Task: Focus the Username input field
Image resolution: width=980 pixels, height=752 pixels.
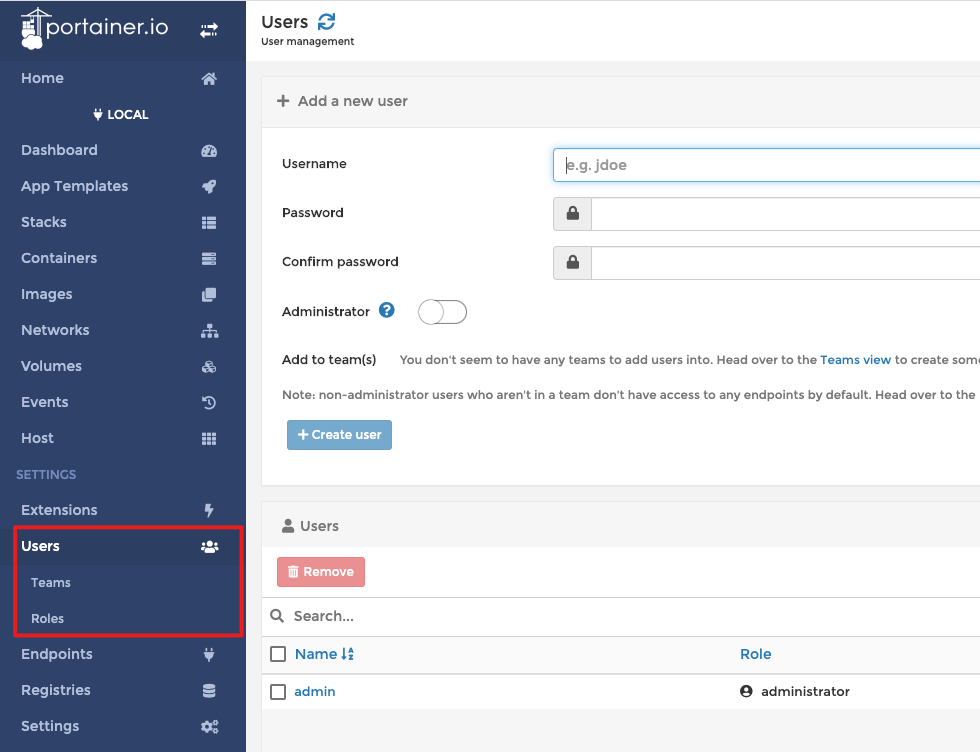Action: click(x=766, y=165)
